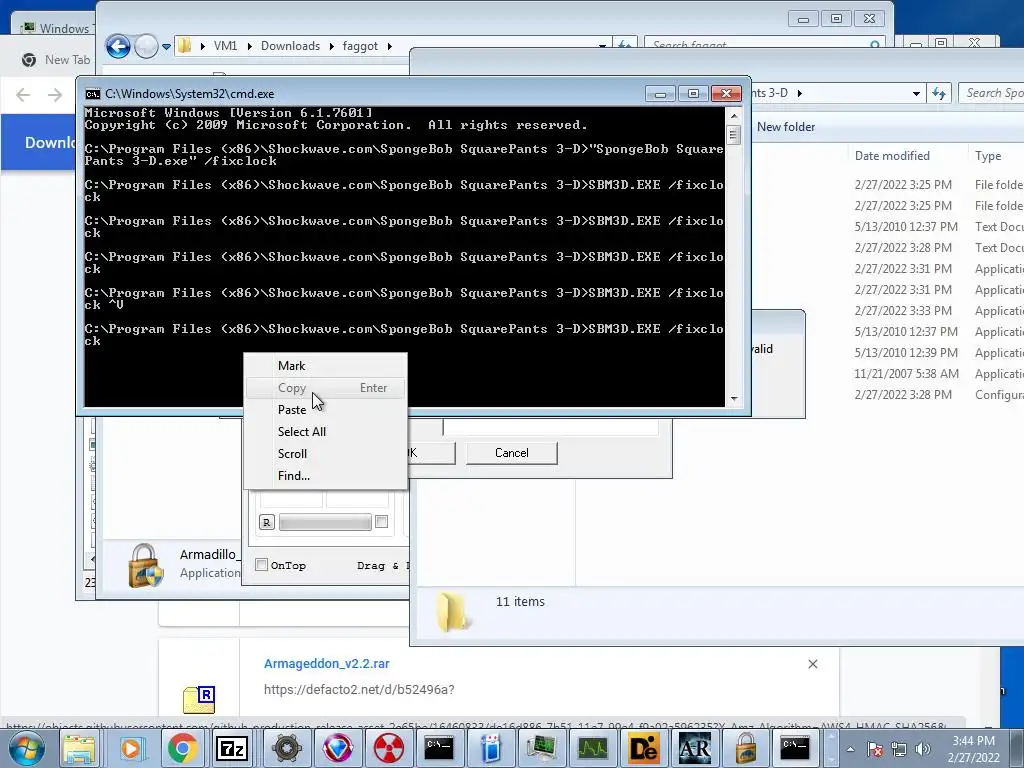1024x768 pixels.
Task: Click Chrome's forward navigation arrow
Action: (x=55, y=95)
